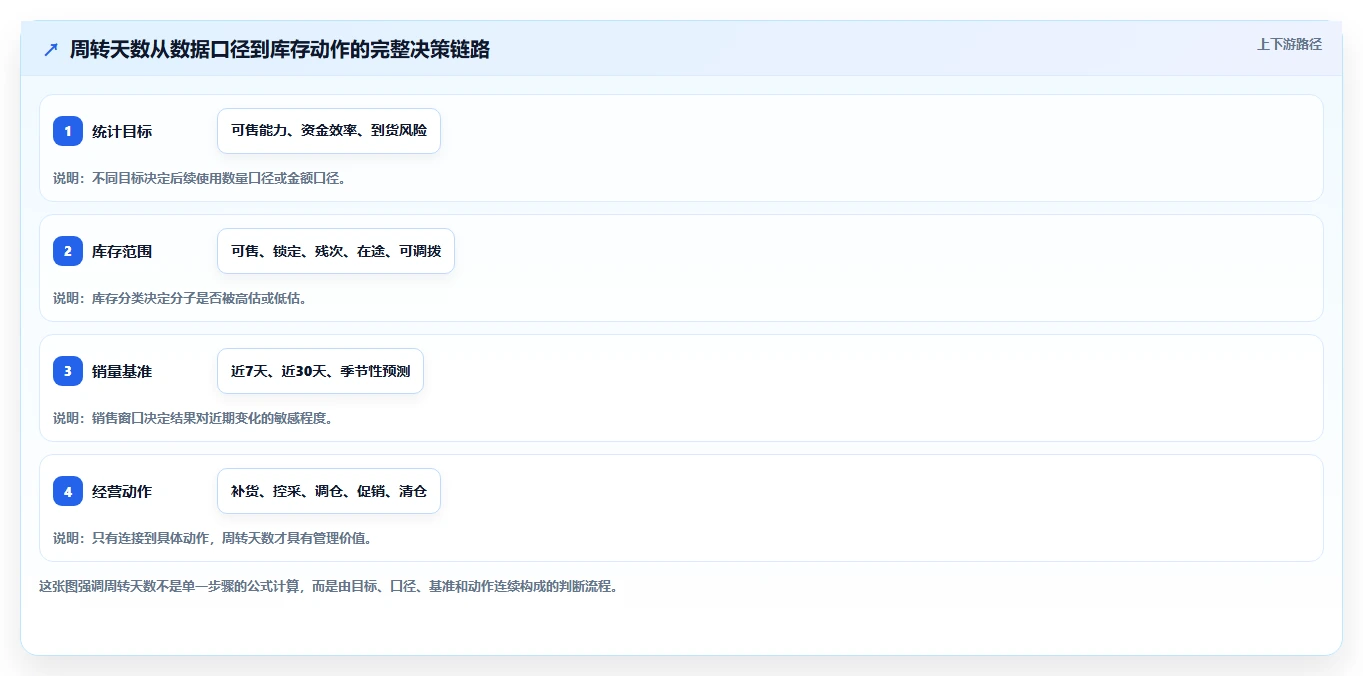The height and width of the screenshot is (676, 1363).
Task: Click the 补货、控采、调仓、促销、清仓 chip
Action: click(x=329, y=491)
